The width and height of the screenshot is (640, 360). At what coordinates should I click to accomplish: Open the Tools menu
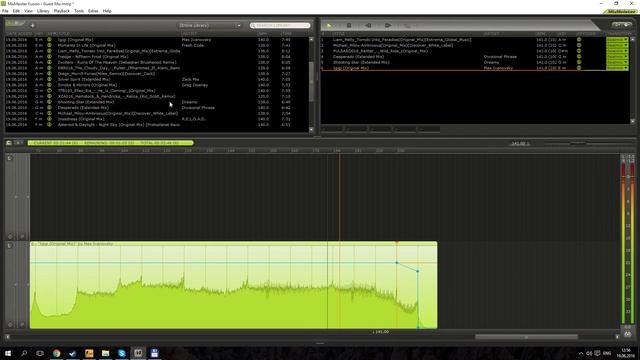(x=79, y=11)
